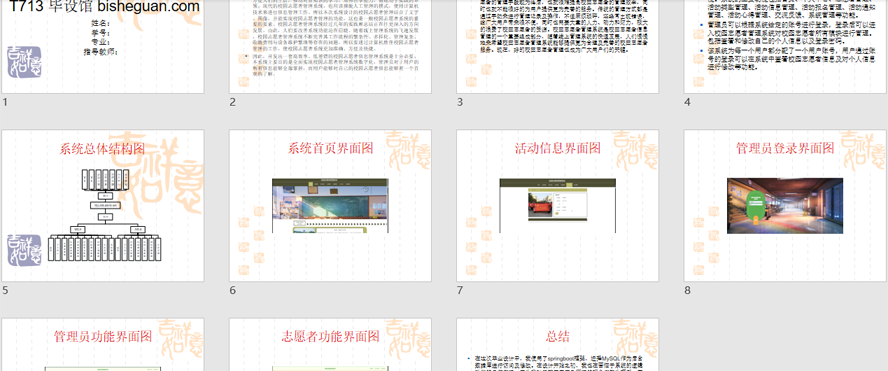Select the 总结 summary slide
This screenshot has height=371, width=888.
pyautogui.click(x=557, y=344)
